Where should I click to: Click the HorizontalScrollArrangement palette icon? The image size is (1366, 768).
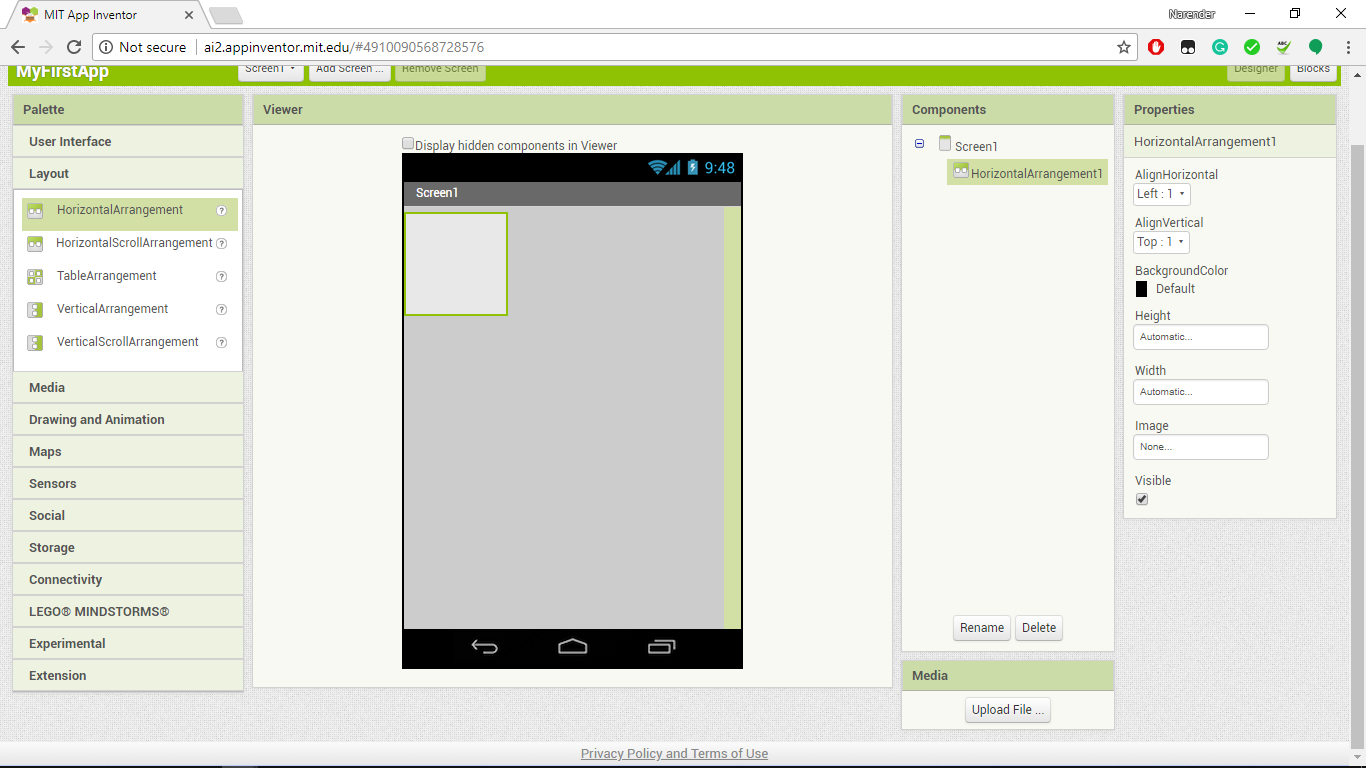(35, 244)
